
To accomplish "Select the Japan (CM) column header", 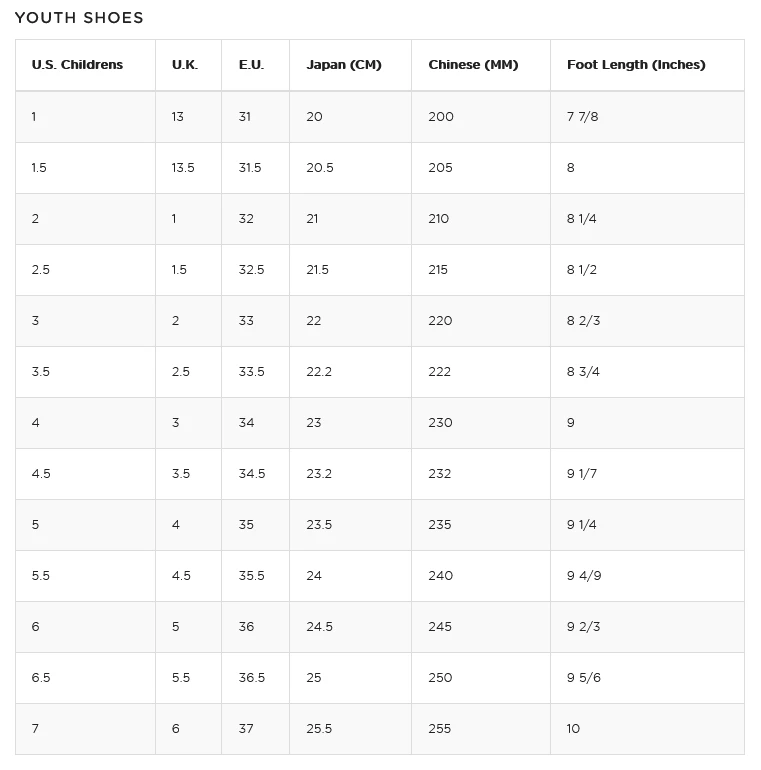I will (344, 65).
